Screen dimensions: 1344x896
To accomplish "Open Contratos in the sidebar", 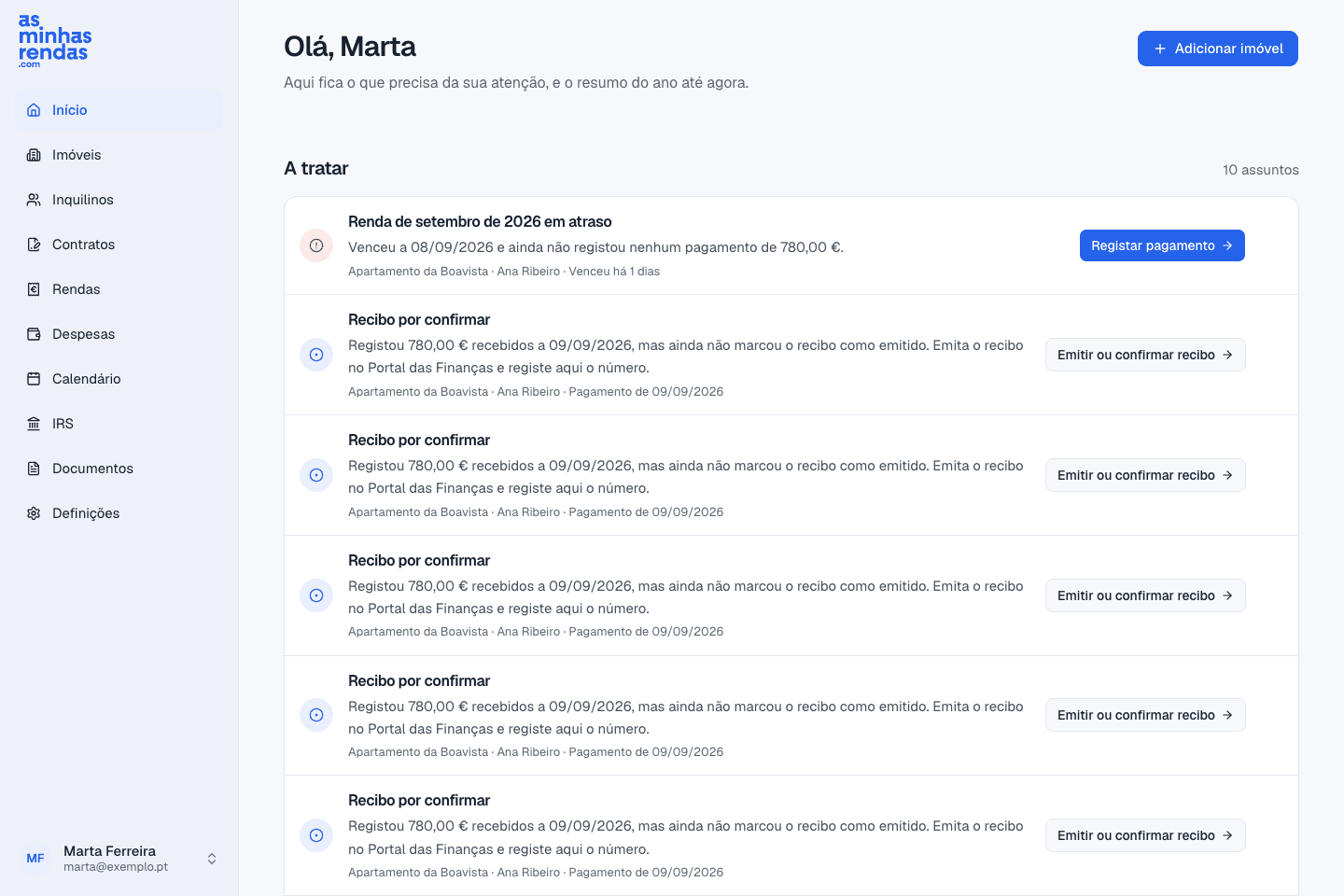I will (x=119, y=245).
